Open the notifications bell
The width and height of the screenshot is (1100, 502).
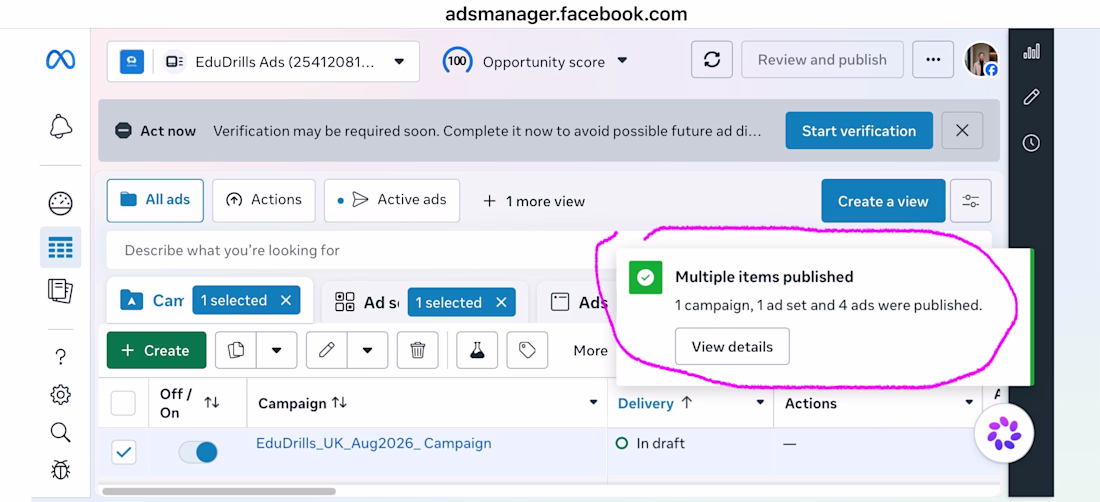tap(60, 126)
